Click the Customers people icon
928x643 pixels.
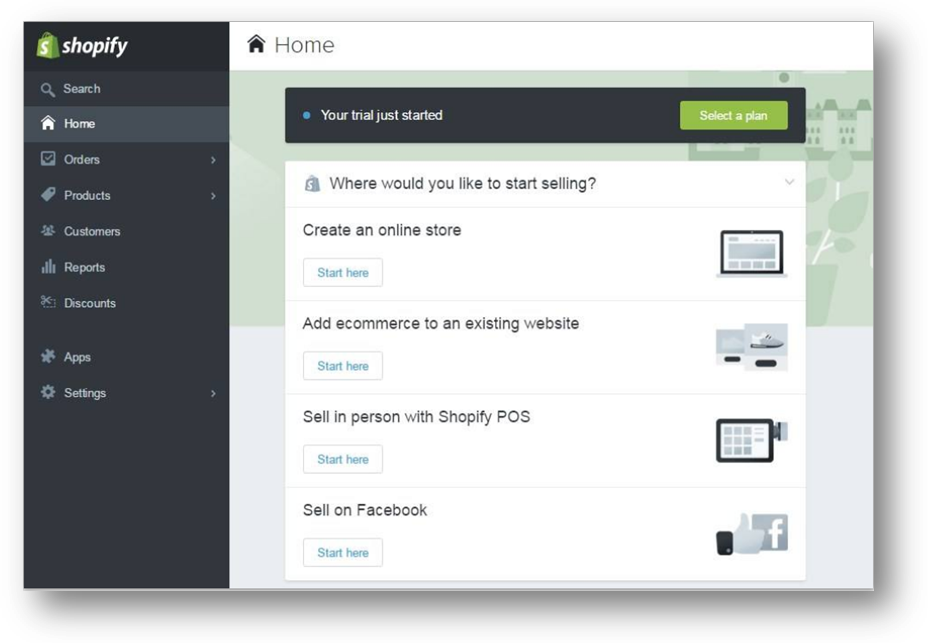pos(48,230)
